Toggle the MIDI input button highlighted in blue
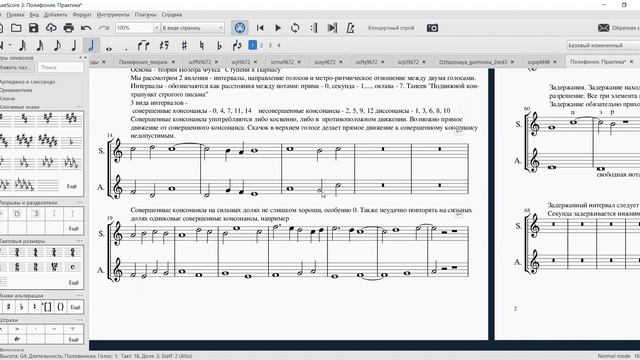The image size is (640, 360). pyautogui.click(x=240, y=28)
